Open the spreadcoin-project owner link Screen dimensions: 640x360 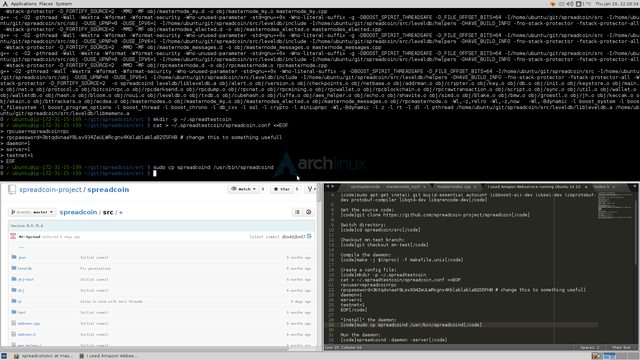point(50,189)
